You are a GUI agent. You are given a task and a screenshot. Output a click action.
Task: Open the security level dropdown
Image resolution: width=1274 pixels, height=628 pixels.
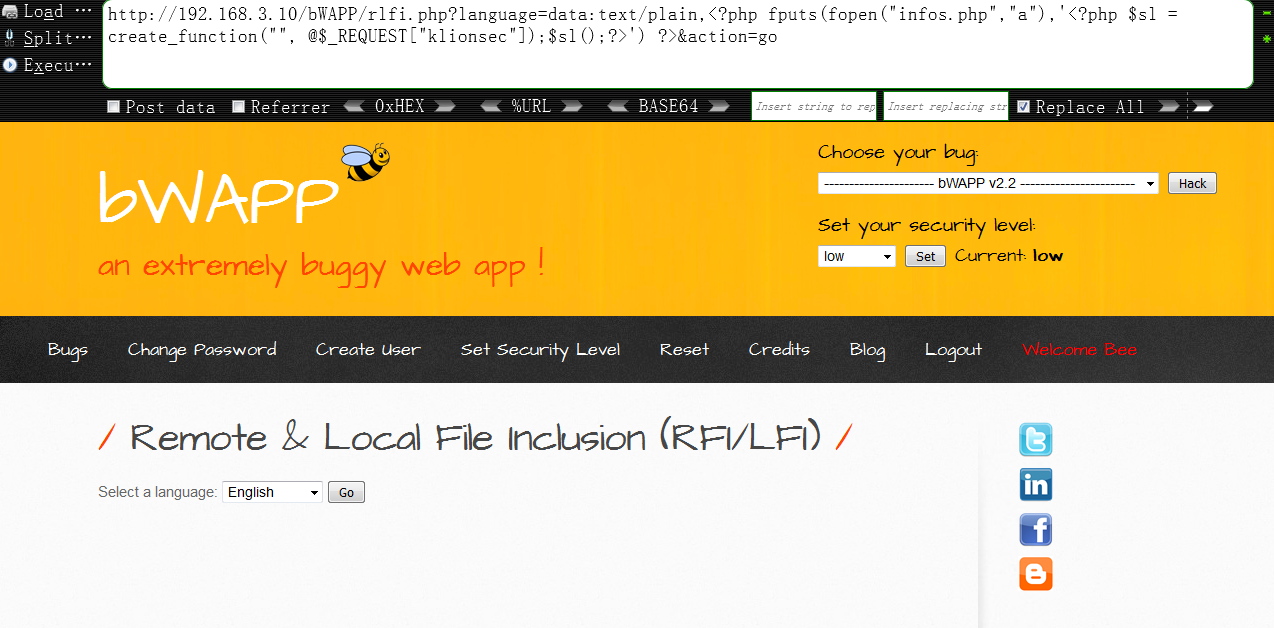[x=856, y=256]
